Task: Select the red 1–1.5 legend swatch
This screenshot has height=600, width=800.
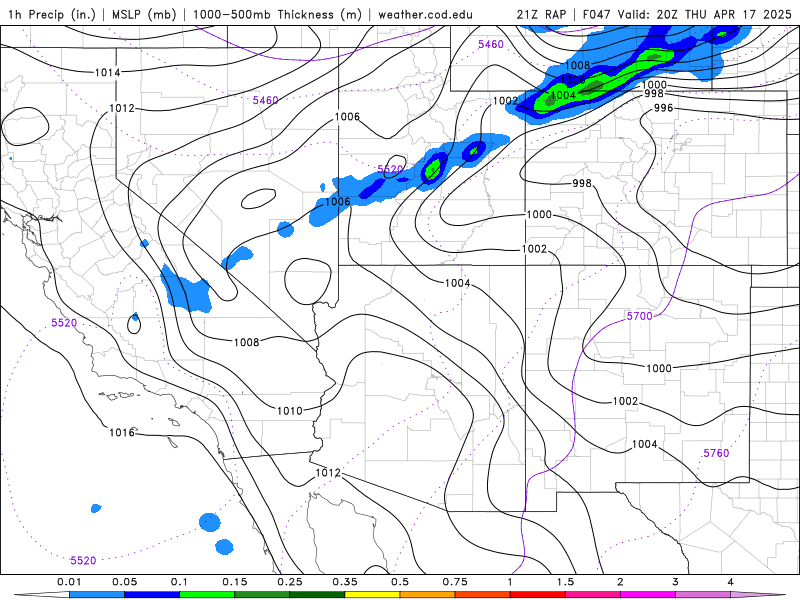Action: (x=538, y=595)
